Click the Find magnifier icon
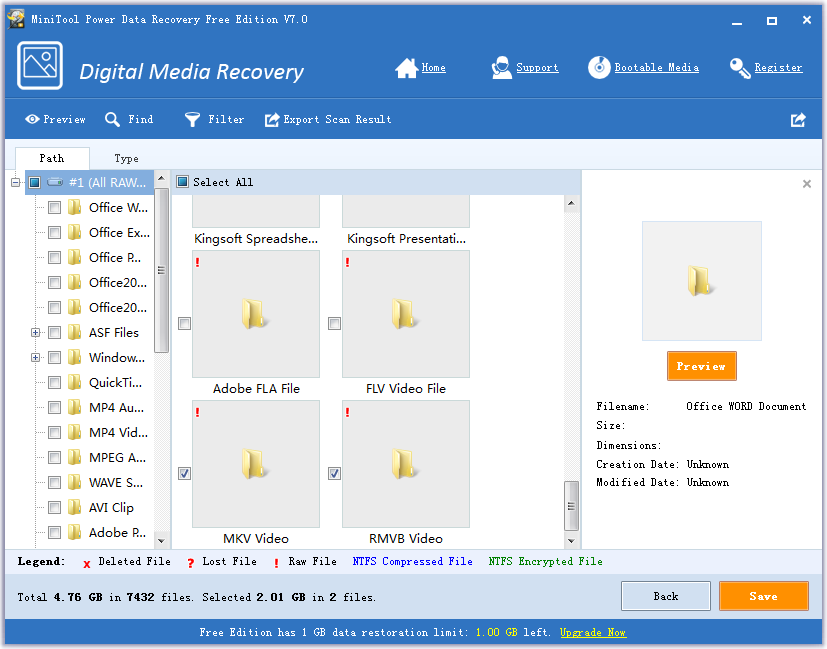Screen dimensions: 827x649 click(x=112, y=119)
